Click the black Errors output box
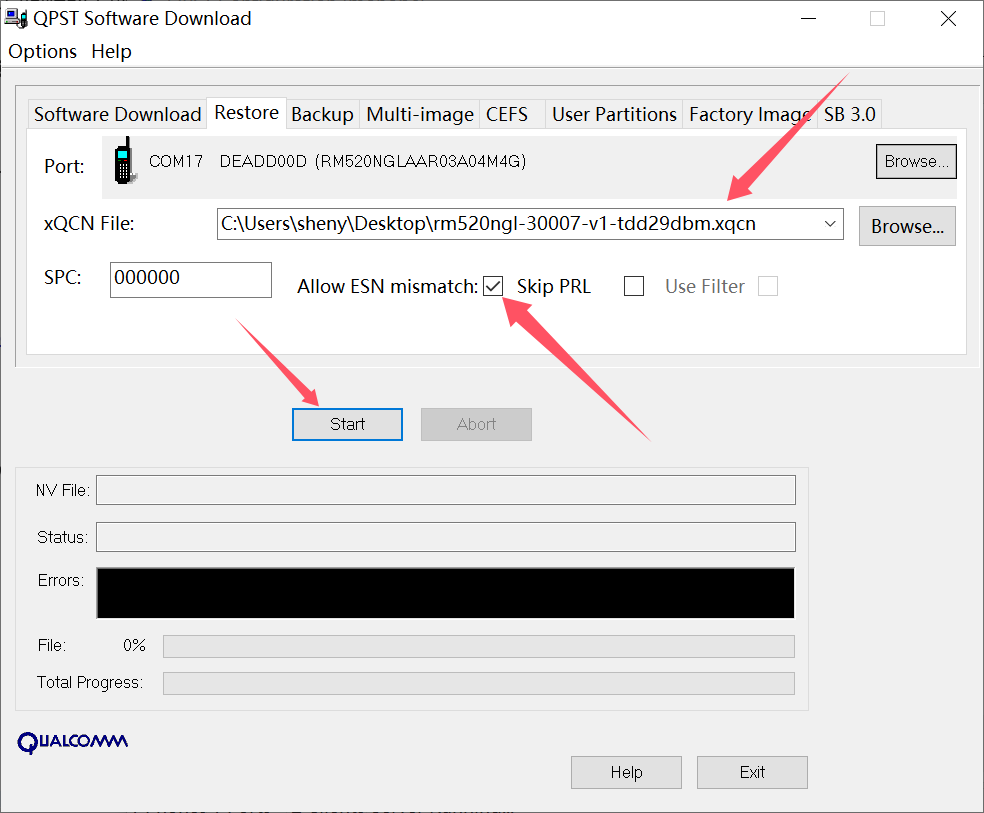The width and height of the screenshot is (984, 813). coord(446,593)
